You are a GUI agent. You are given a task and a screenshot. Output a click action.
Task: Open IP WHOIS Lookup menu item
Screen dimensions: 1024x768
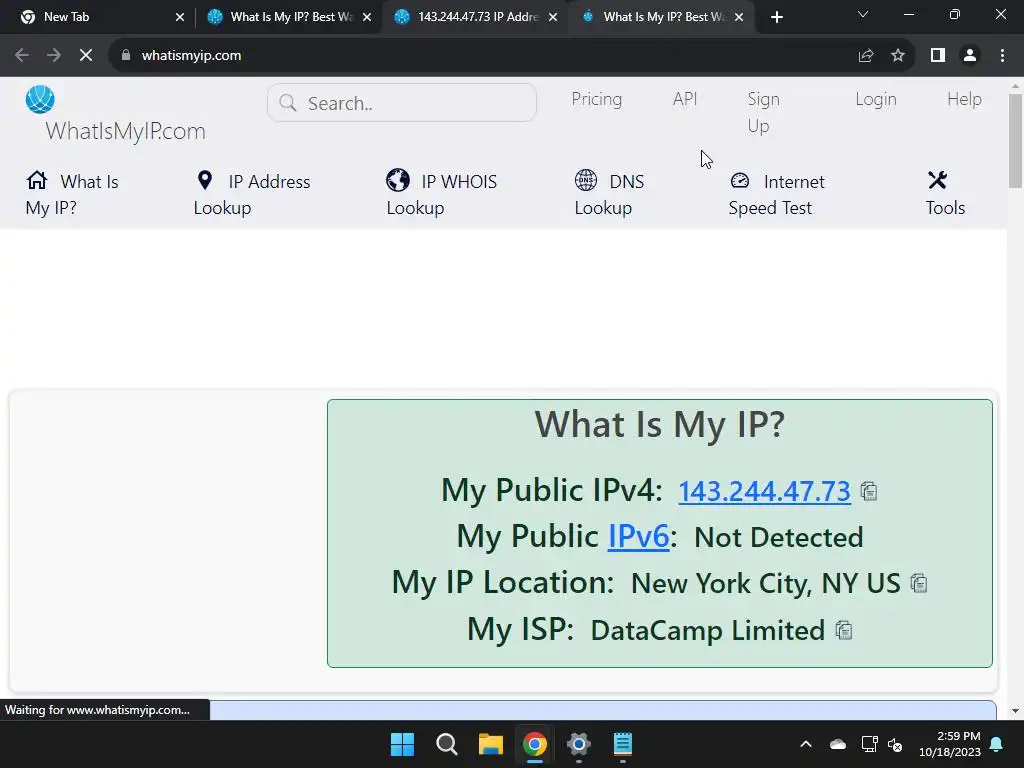coord(441,194)
